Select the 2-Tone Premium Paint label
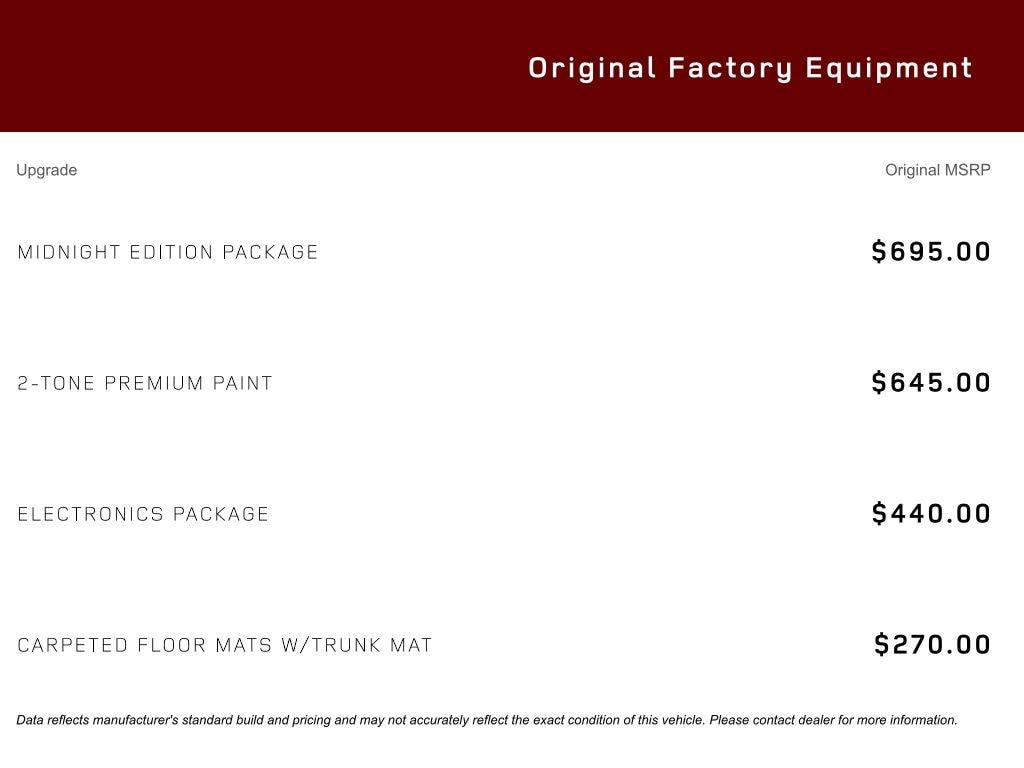1024x768 pixels. click(145, 383)
